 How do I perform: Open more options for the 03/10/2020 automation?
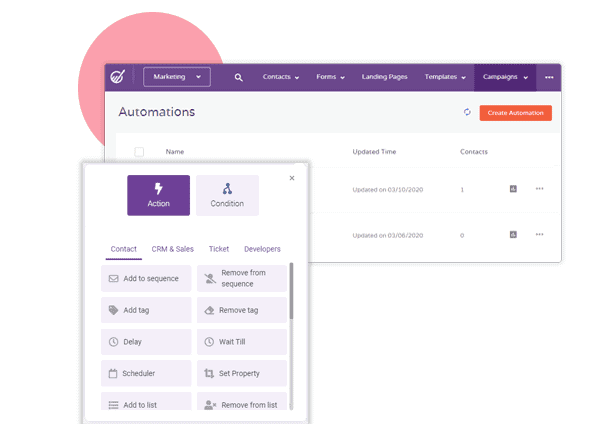click(539, 189)
